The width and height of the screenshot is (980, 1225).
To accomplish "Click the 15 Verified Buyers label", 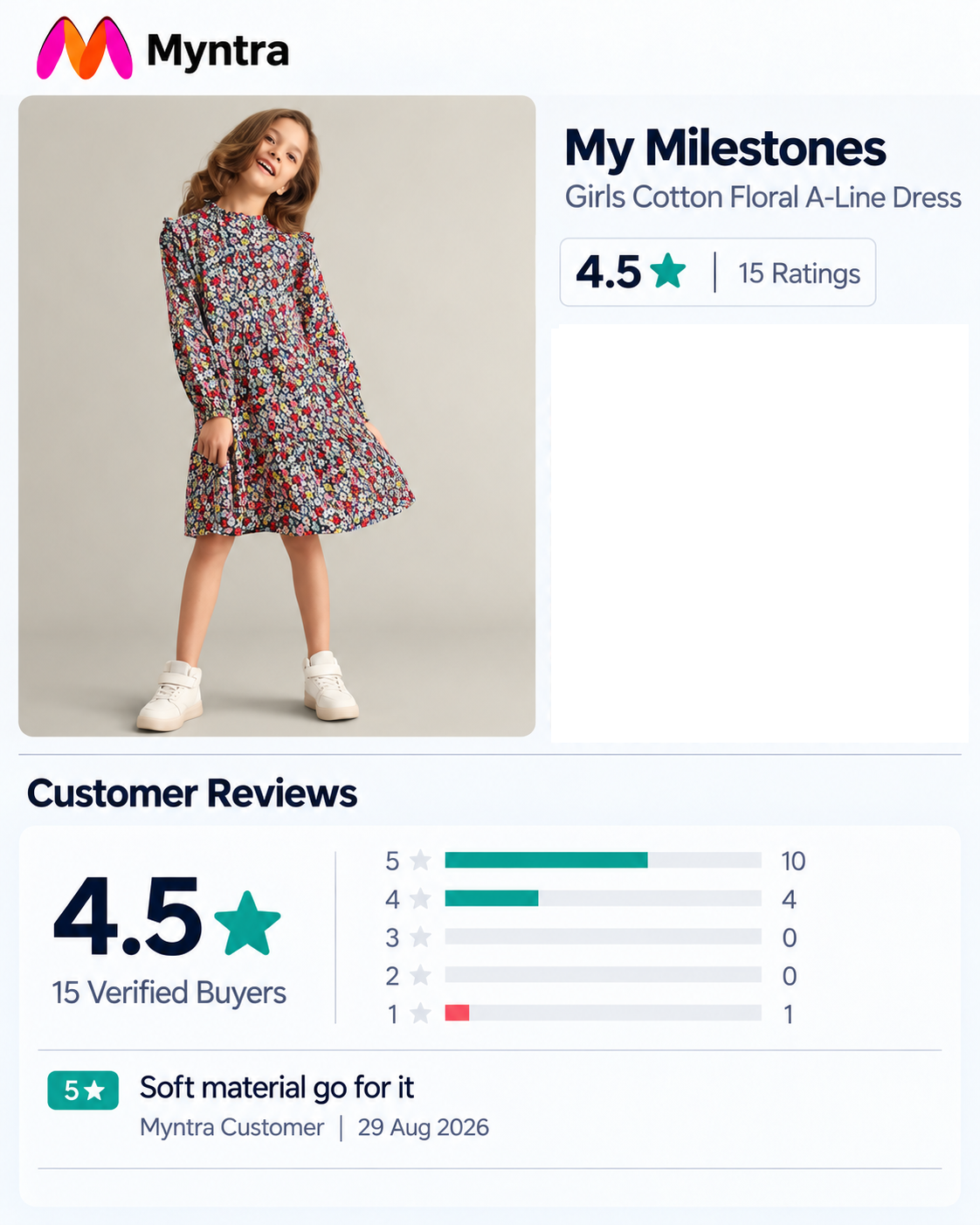I will (169, 993).
